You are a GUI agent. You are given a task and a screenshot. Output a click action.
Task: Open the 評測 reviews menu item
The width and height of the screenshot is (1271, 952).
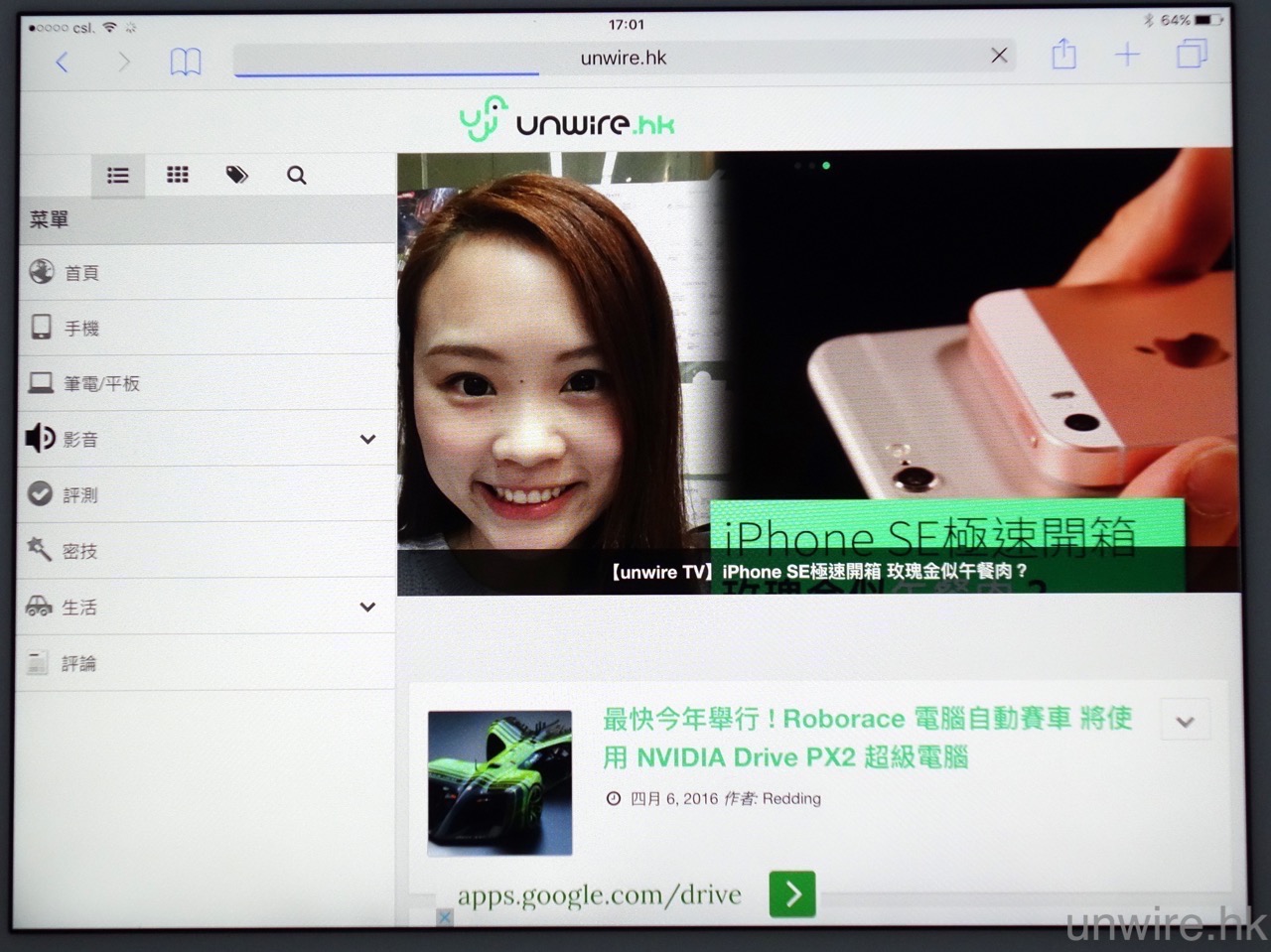coord(80,495)
